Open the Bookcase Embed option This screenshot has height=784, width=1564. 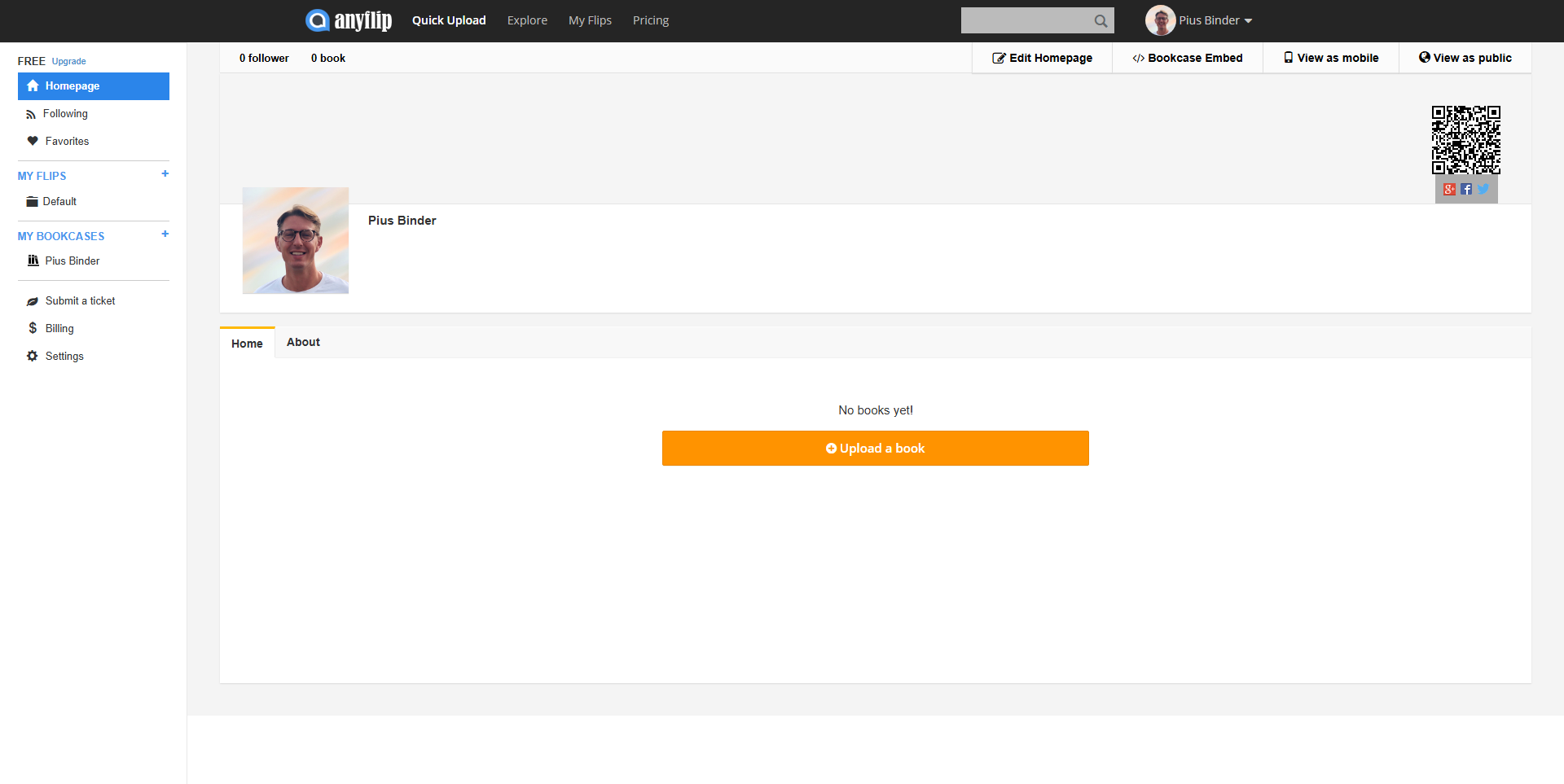click(x=1187, y=58)
